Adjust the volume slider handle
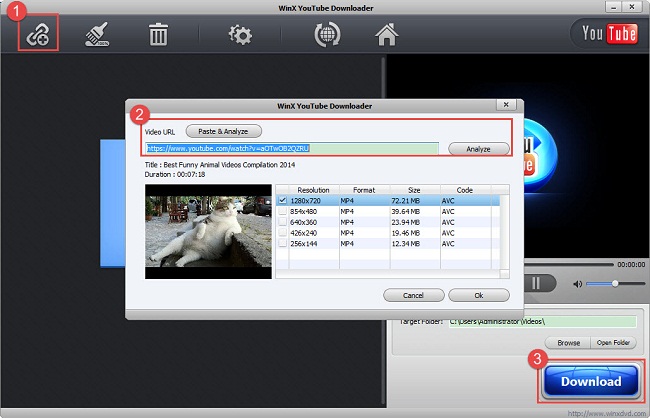 pyautogui.click(x=615, y=284)
